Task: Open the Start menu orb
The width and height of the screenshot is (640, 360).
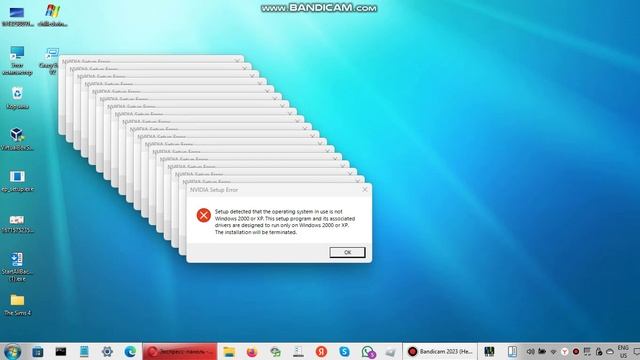Action: coord(12,351)
